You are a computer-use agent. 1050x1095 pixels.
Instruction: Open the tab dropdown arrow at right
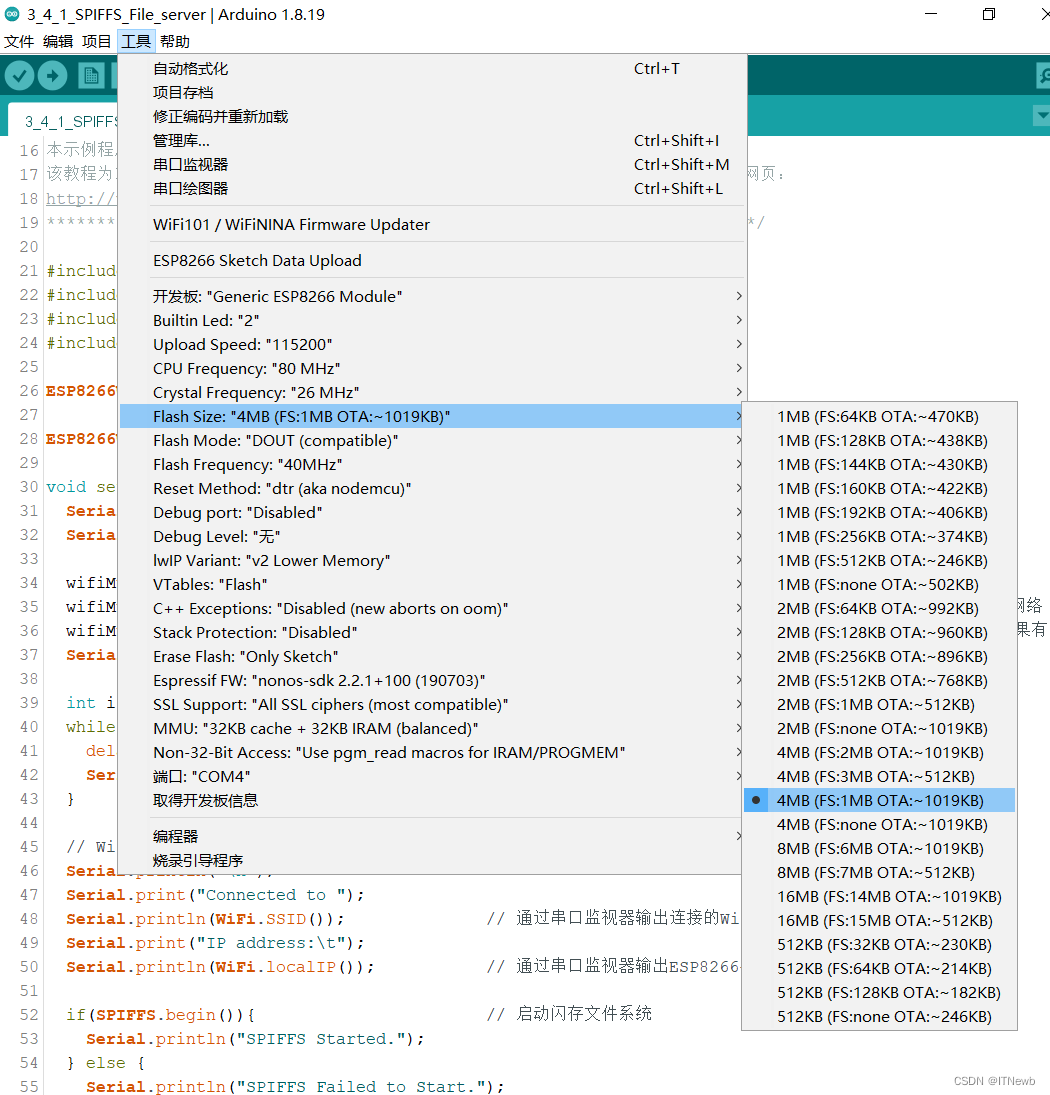(x=1042, y=115)
